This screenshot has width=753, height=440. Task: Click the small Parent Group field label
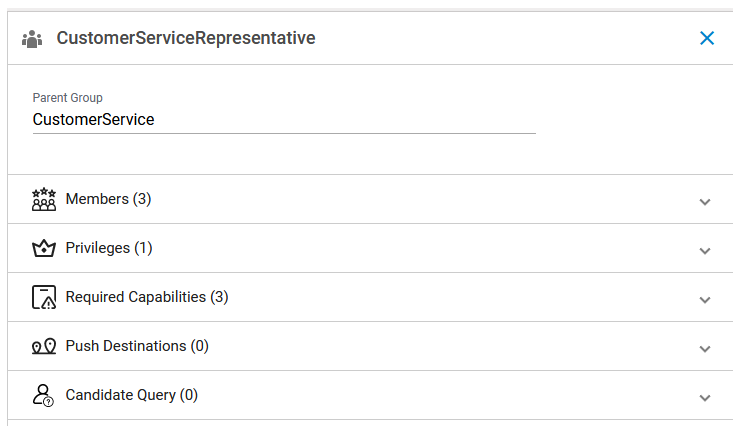tap(68, 98)
